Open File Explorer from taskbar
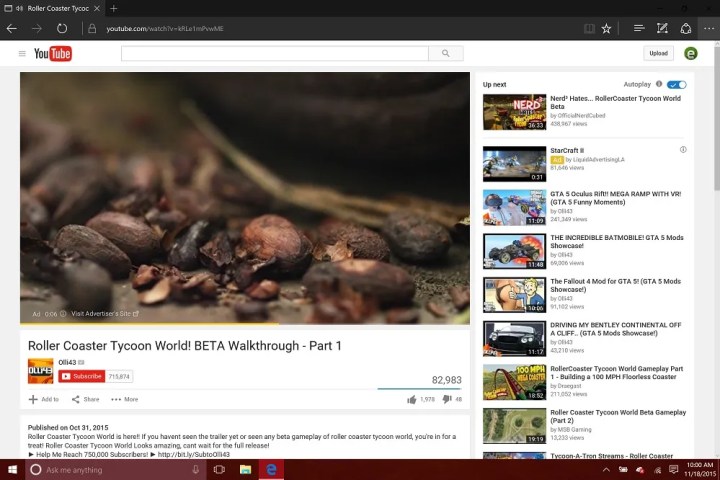 coord(245,469)
